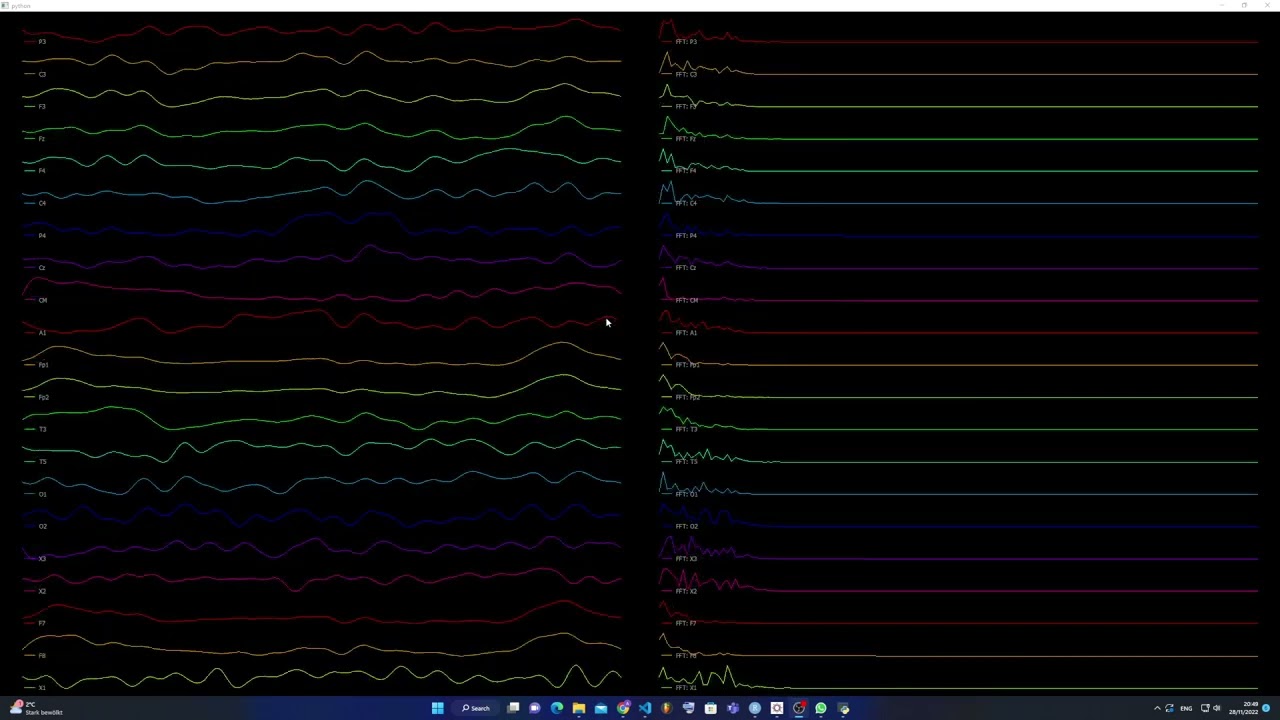Click the FFT: X3 spectrum label
1280x720 pixels.
click(686, 559)
